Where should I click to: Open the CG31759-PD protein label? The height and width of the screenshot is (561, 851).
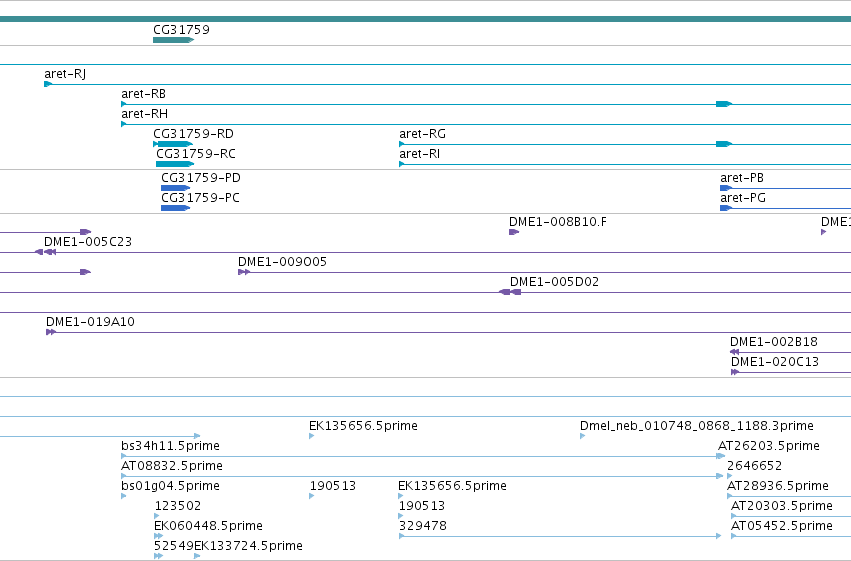pyautogui.click(x=201, y=178)
